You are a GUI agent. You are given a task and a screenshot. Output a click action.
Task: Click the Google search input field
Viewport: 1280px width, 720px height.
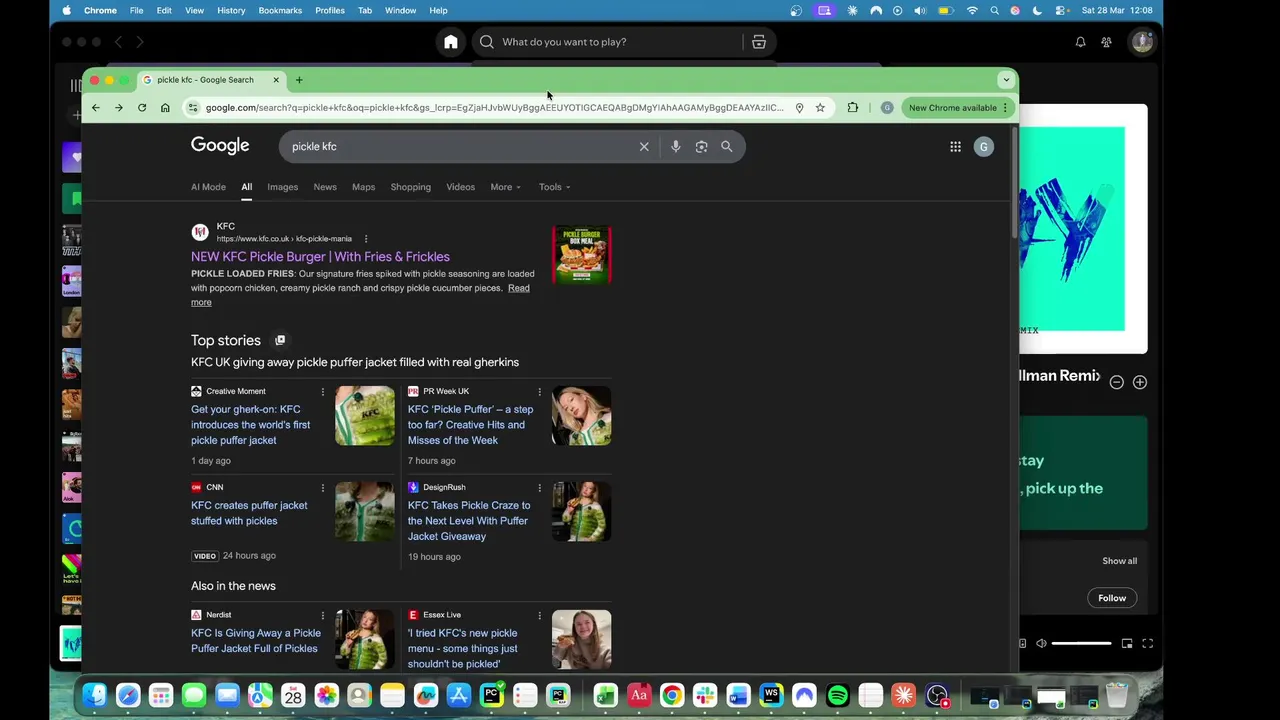tap(460, 147)
